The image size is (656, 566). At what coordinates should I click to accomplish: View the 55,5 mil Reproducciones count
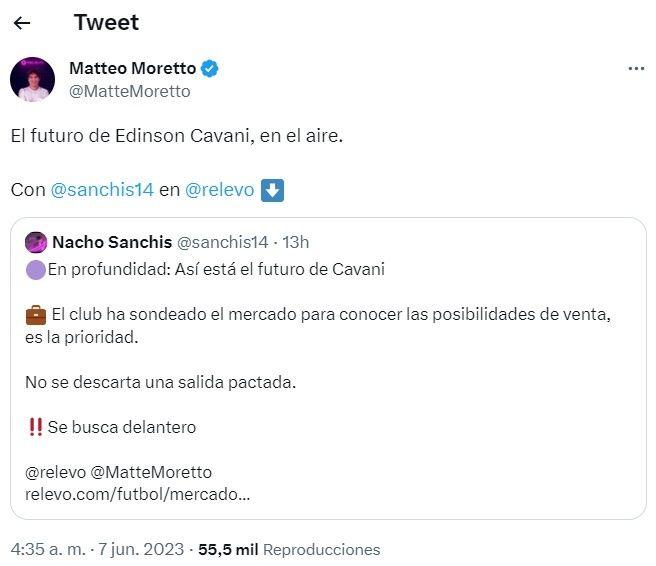click(289, 549)
